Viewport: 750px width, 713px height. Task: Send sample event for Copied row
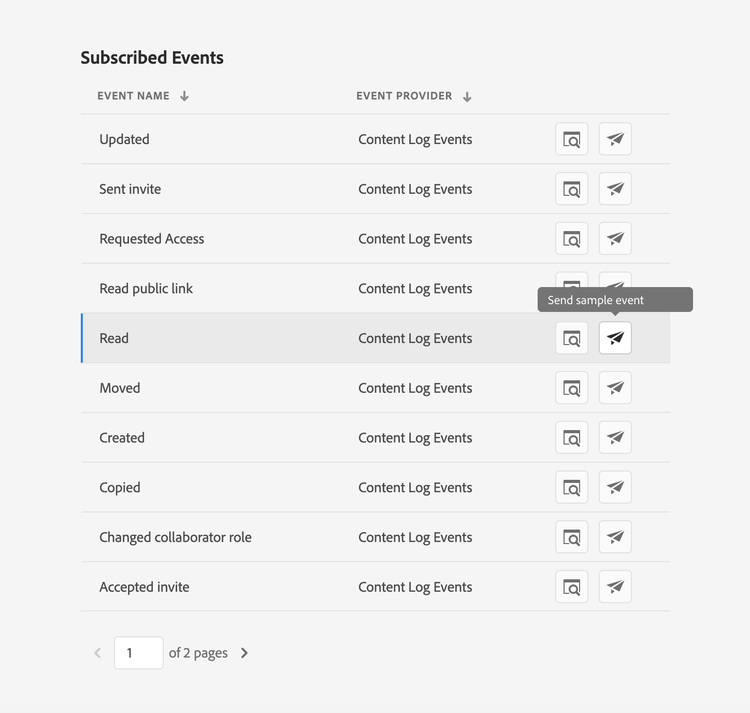coord(615,487)
